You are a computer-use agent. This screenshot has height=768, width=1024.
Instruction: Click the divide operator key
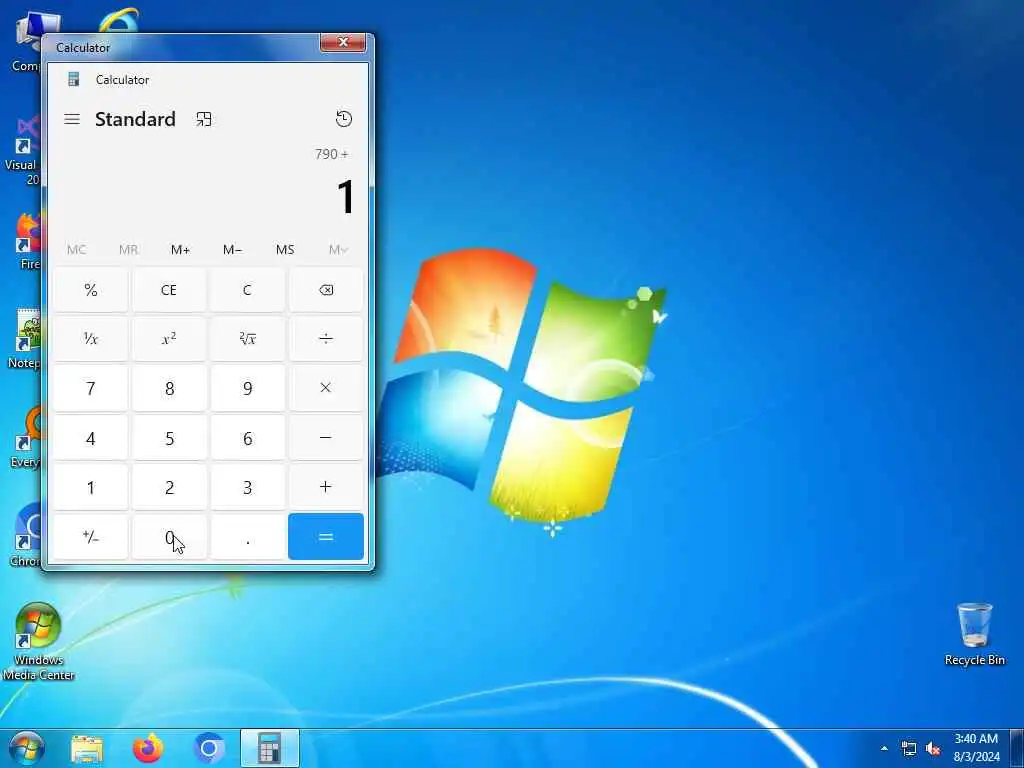[326, 338]
